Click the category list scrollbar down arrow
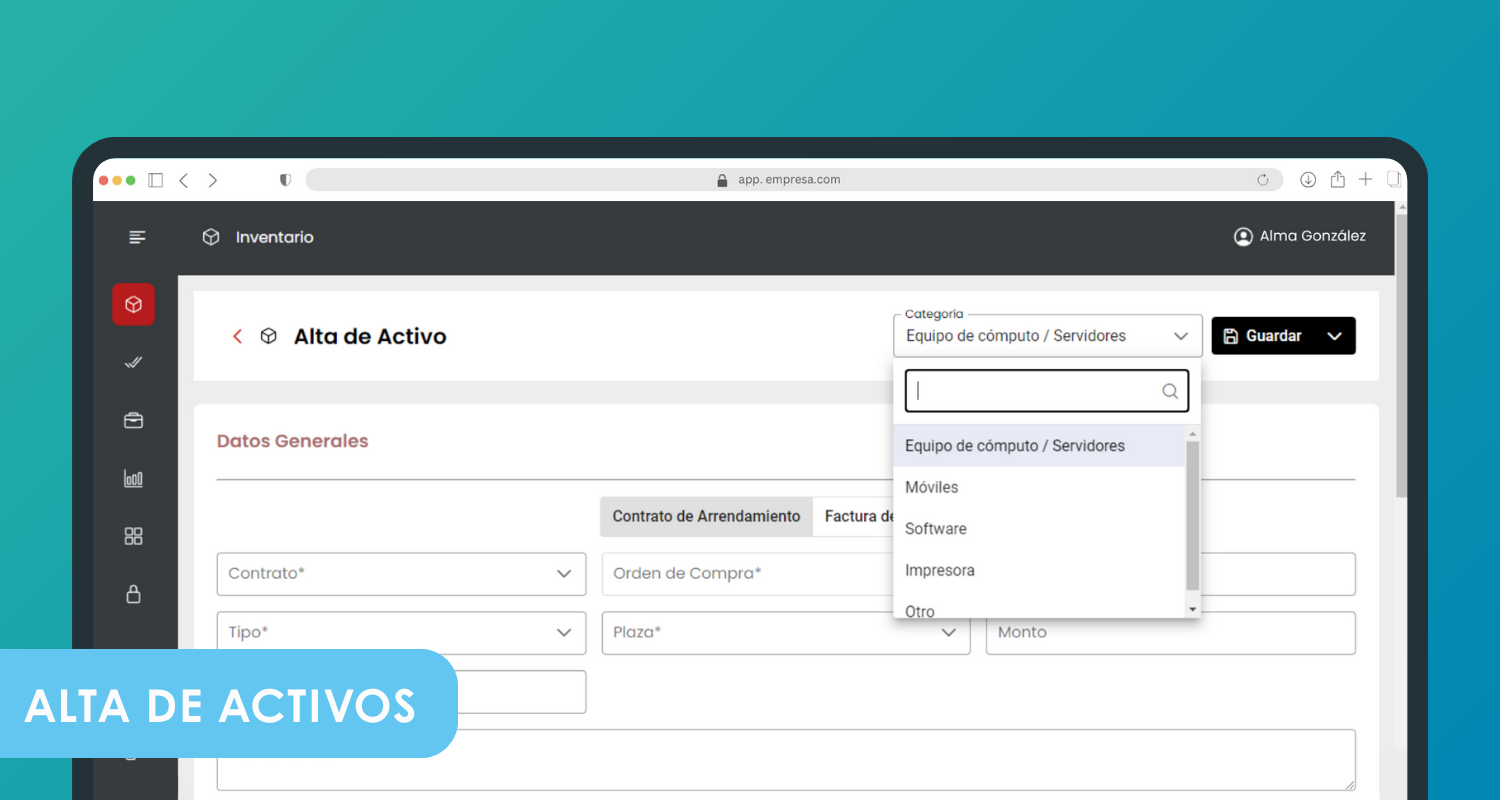 pos(1192,609)
